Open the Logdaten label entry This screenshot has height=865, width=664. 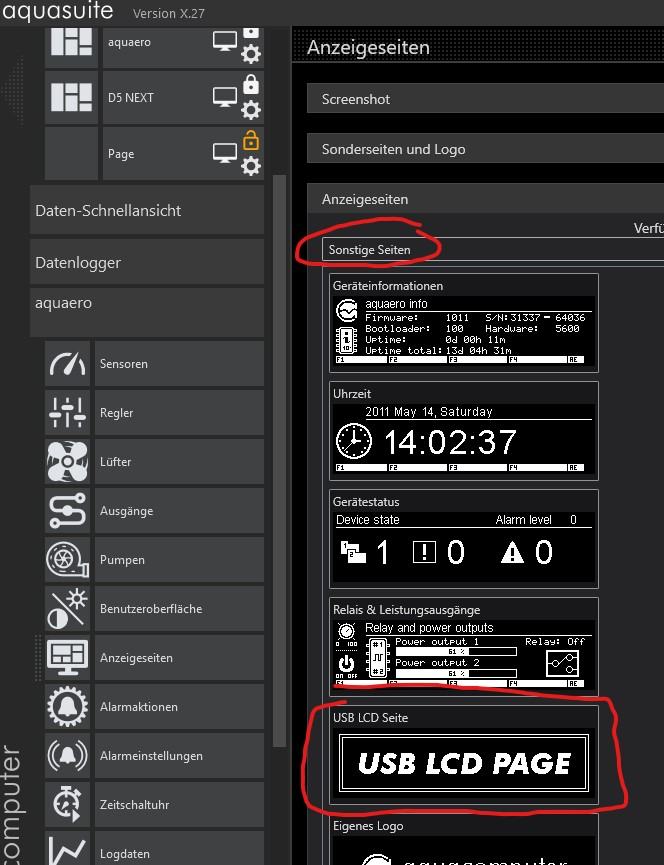[179, 850]
